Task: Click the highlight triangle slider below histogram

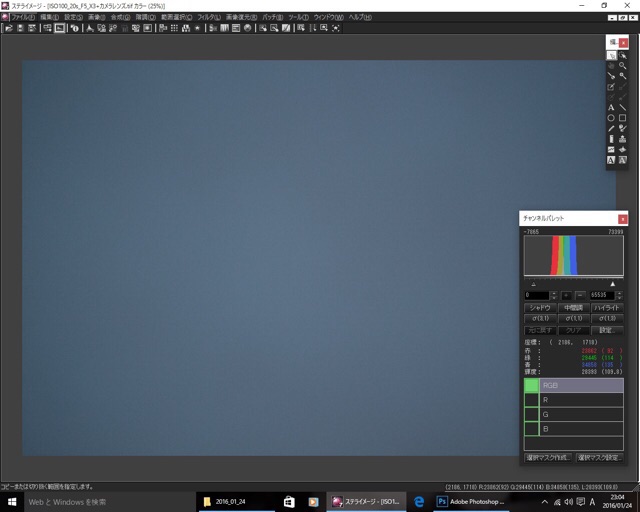Action: pyautogui.click(x=613, y=284)
